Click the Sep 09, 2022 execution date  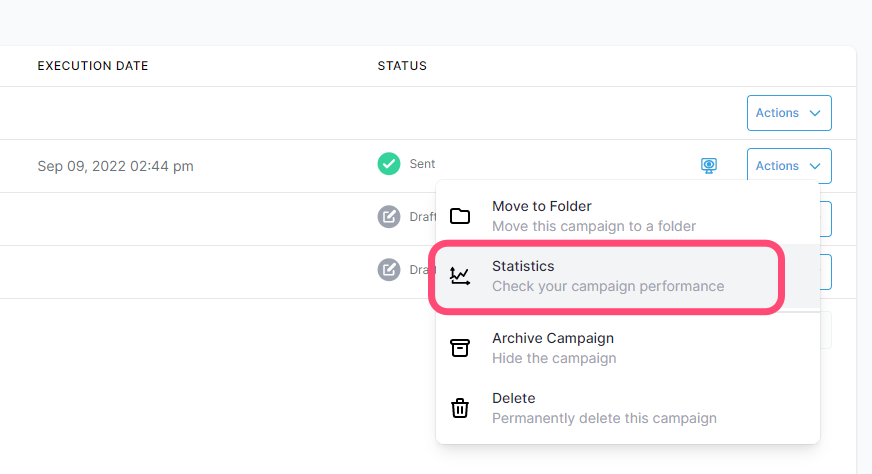click(x=115, y=166)
